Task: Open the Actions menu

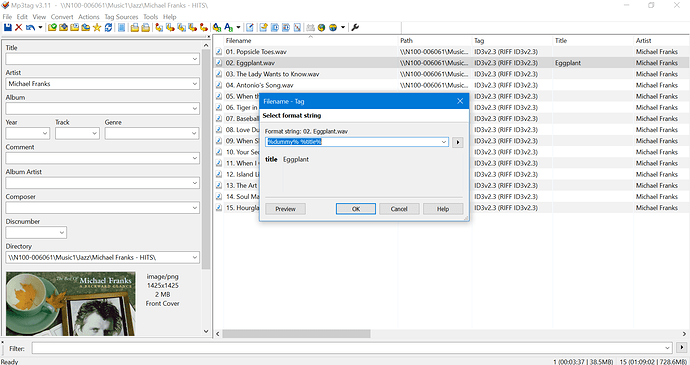Action: pos(89,17)
